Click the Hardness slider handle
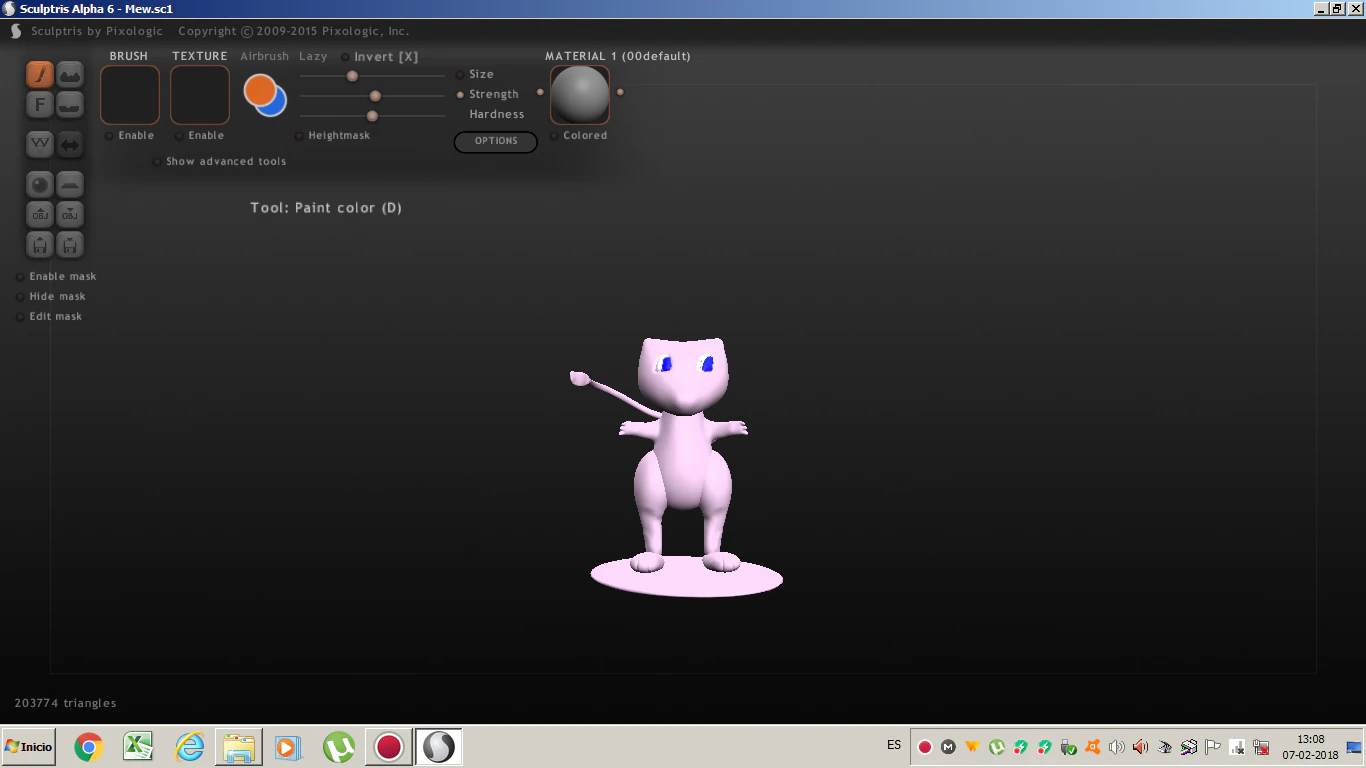The height and width of the screenshot is (768, 1366). coord(372,116)
